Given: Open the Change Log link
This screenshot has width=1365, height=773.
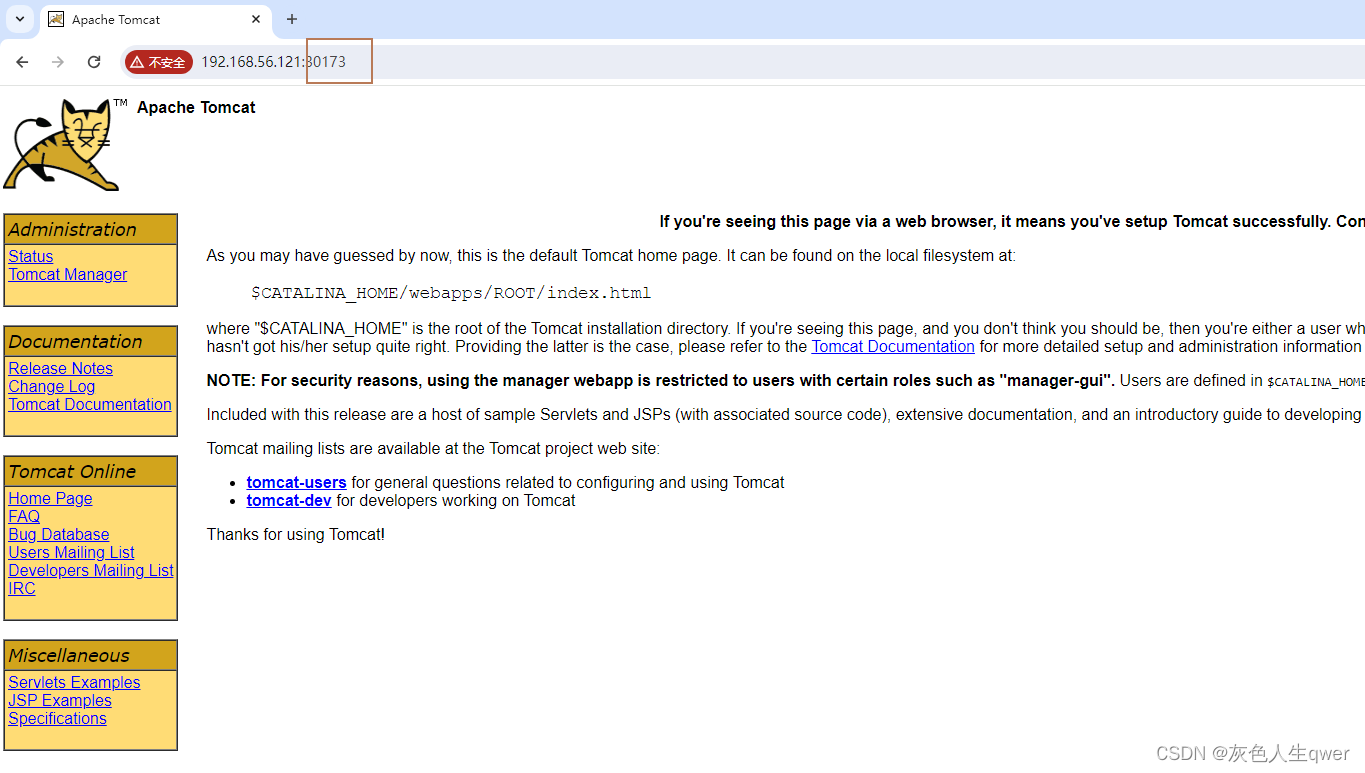Looking at the screenshot, I should [x=52, y=386].
